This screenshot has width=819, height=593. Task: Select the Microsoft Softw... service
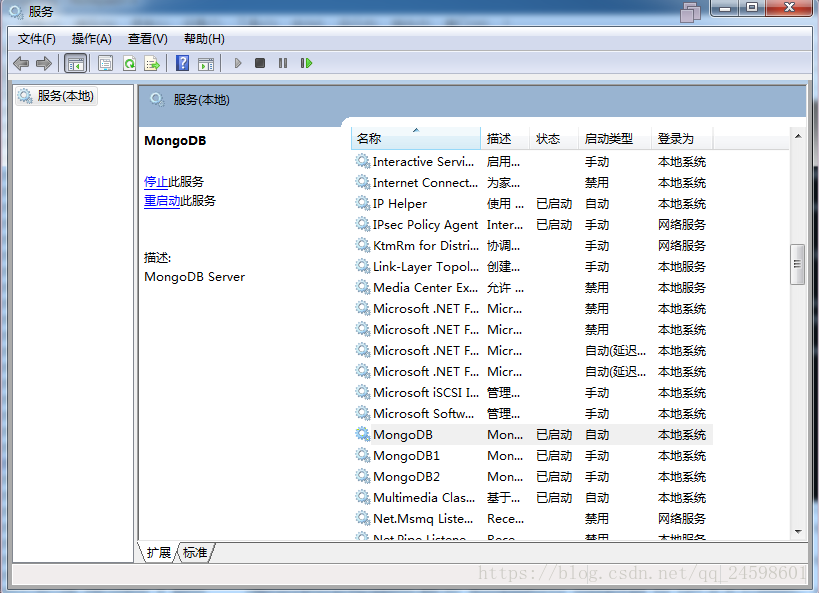pyautogui.click(x=532, y=414)
